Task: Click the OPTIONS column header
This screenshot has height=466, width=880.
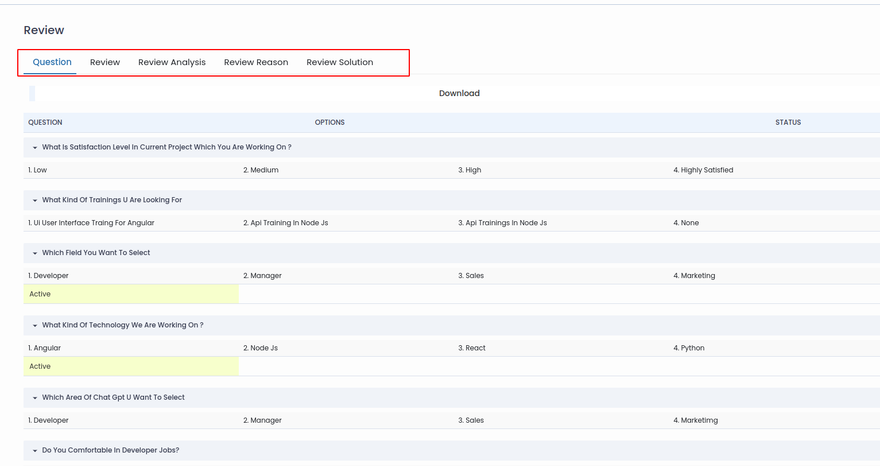Action: 330,123
